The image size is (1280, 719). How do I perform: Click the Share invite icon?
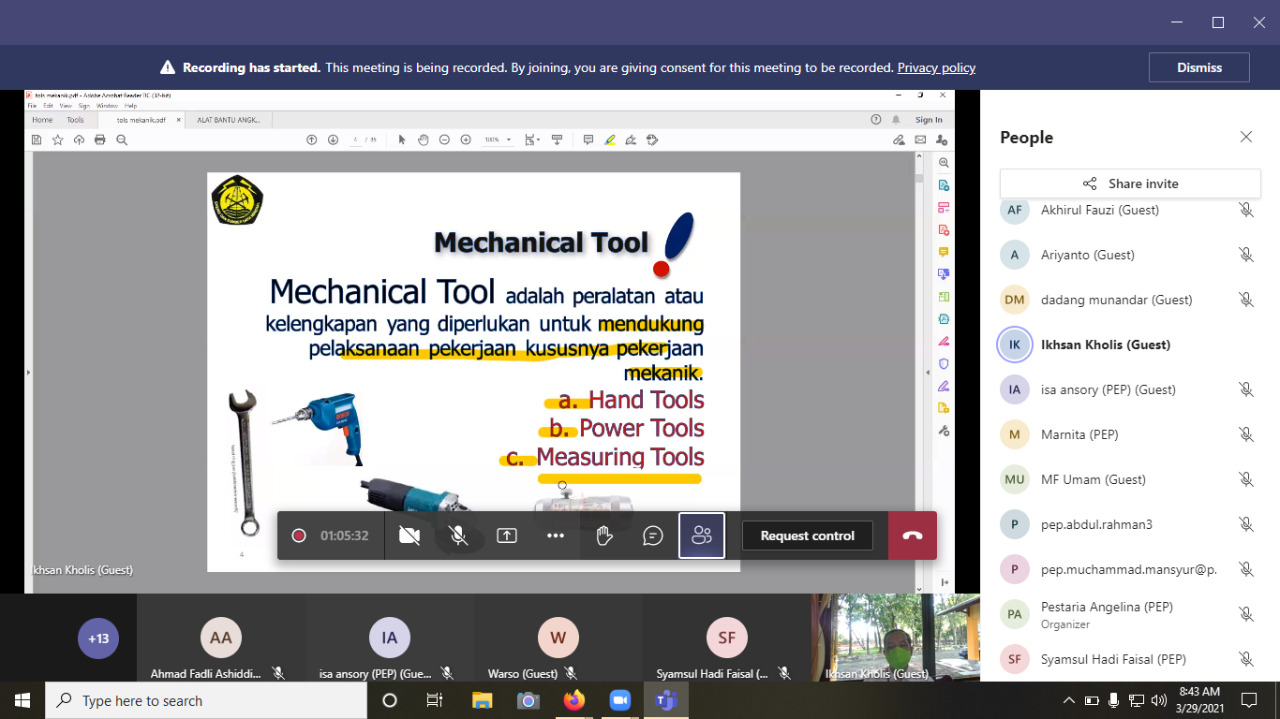click(x=1089, y=184)
